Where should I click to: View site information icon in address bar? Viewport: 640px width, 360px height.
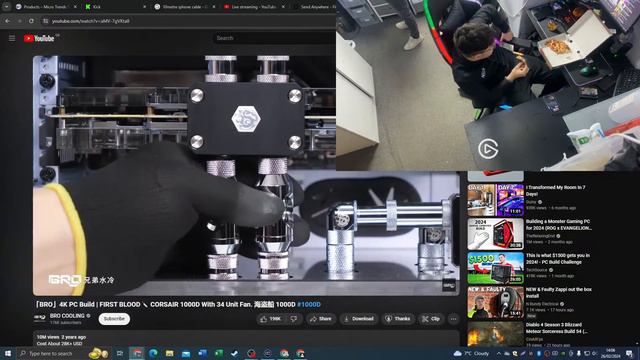(x=46, y=21)
